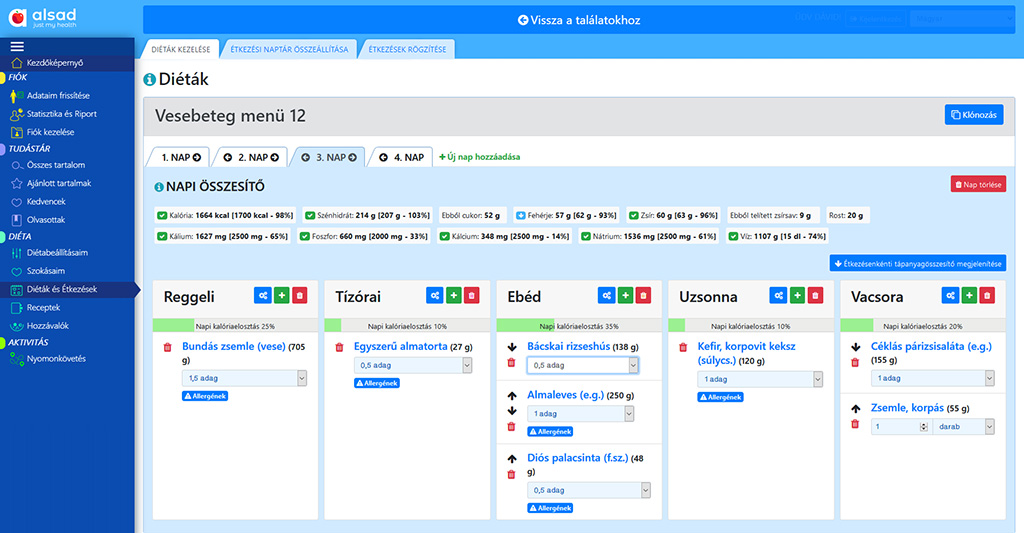Delete the Tízórai meal with red trash
1024x533 pixels.
coord(472,296)
